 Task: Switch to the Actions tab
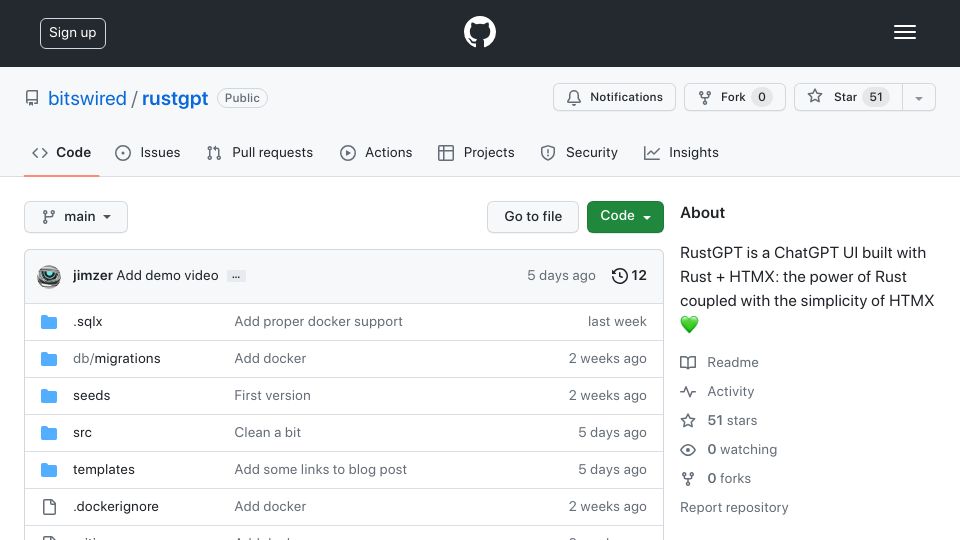[377, 152]
